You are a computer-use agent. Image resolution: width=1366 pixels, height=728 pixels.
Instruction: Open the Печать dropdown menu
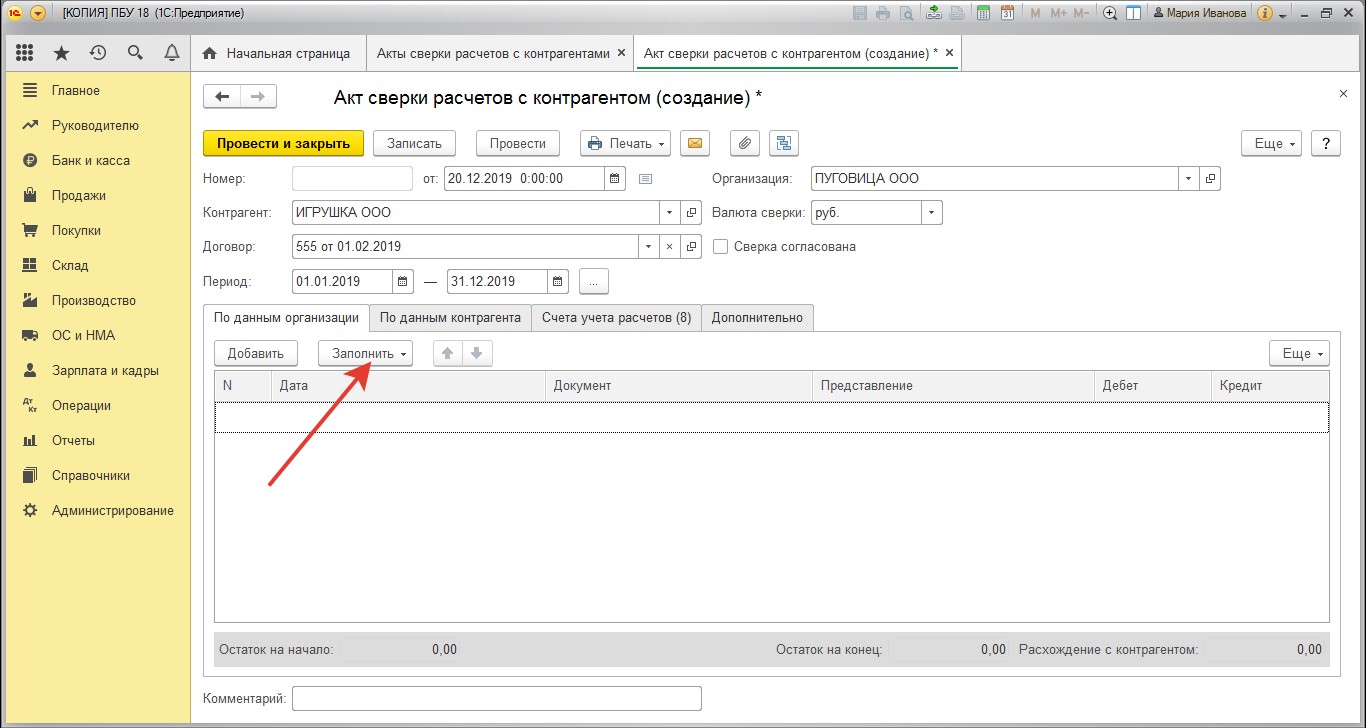(x=628, y=143)
